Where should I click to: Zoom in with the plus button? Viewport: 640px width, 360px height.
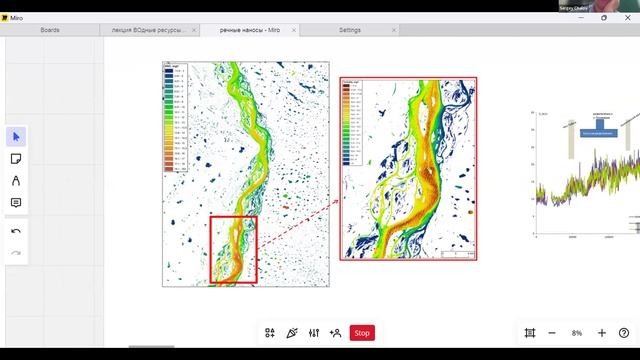[x=602, y=333]
